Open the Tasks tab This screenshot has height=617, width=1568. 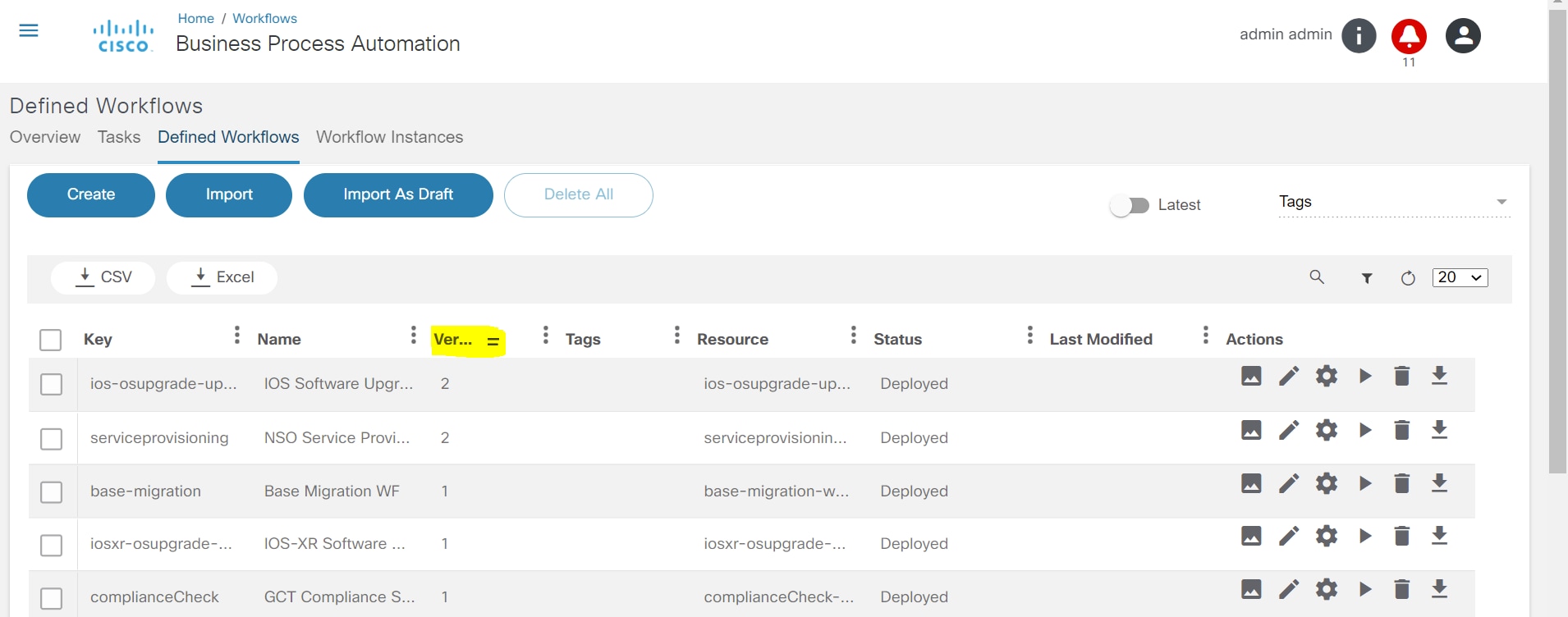click(119, 137)
